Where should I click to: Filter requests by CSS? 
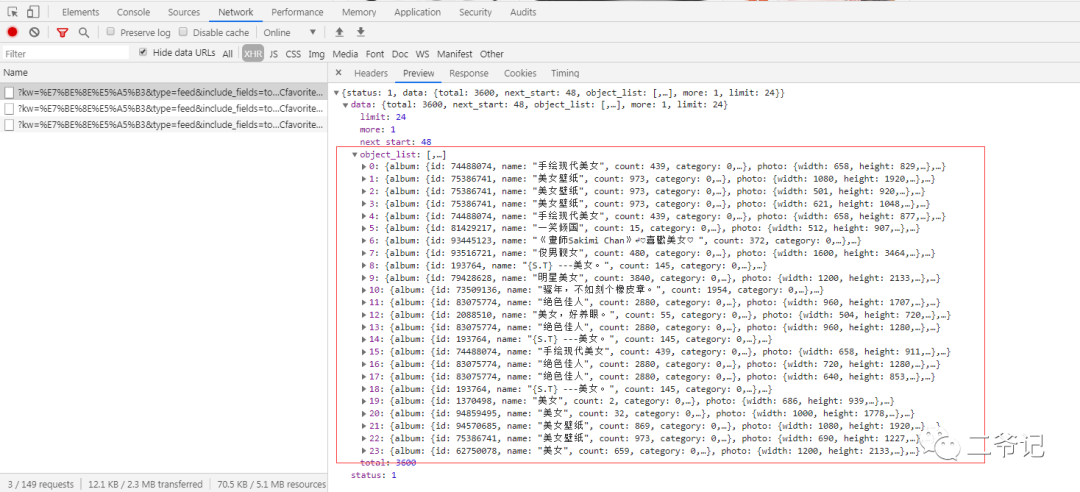click(x=293, y=54)
